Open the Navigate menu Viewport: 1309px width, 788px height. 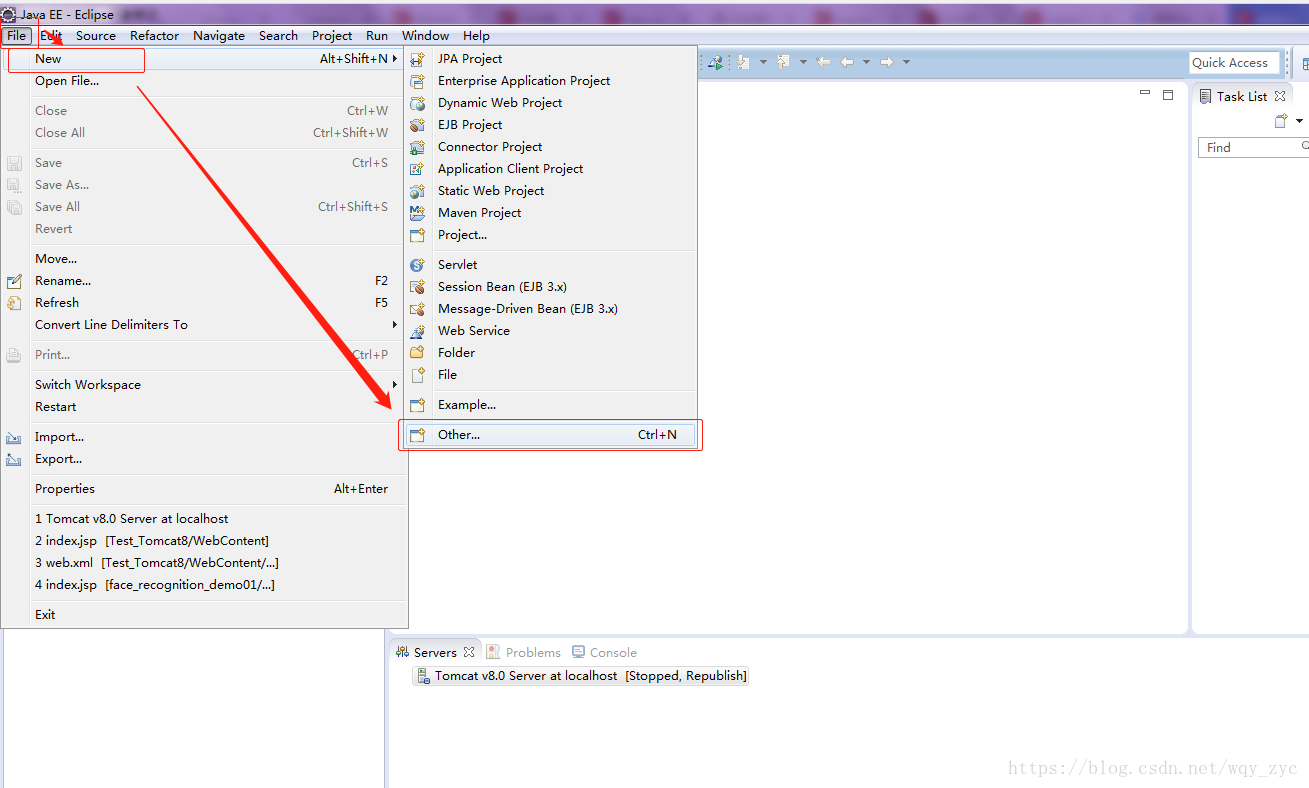click(219, 36)
